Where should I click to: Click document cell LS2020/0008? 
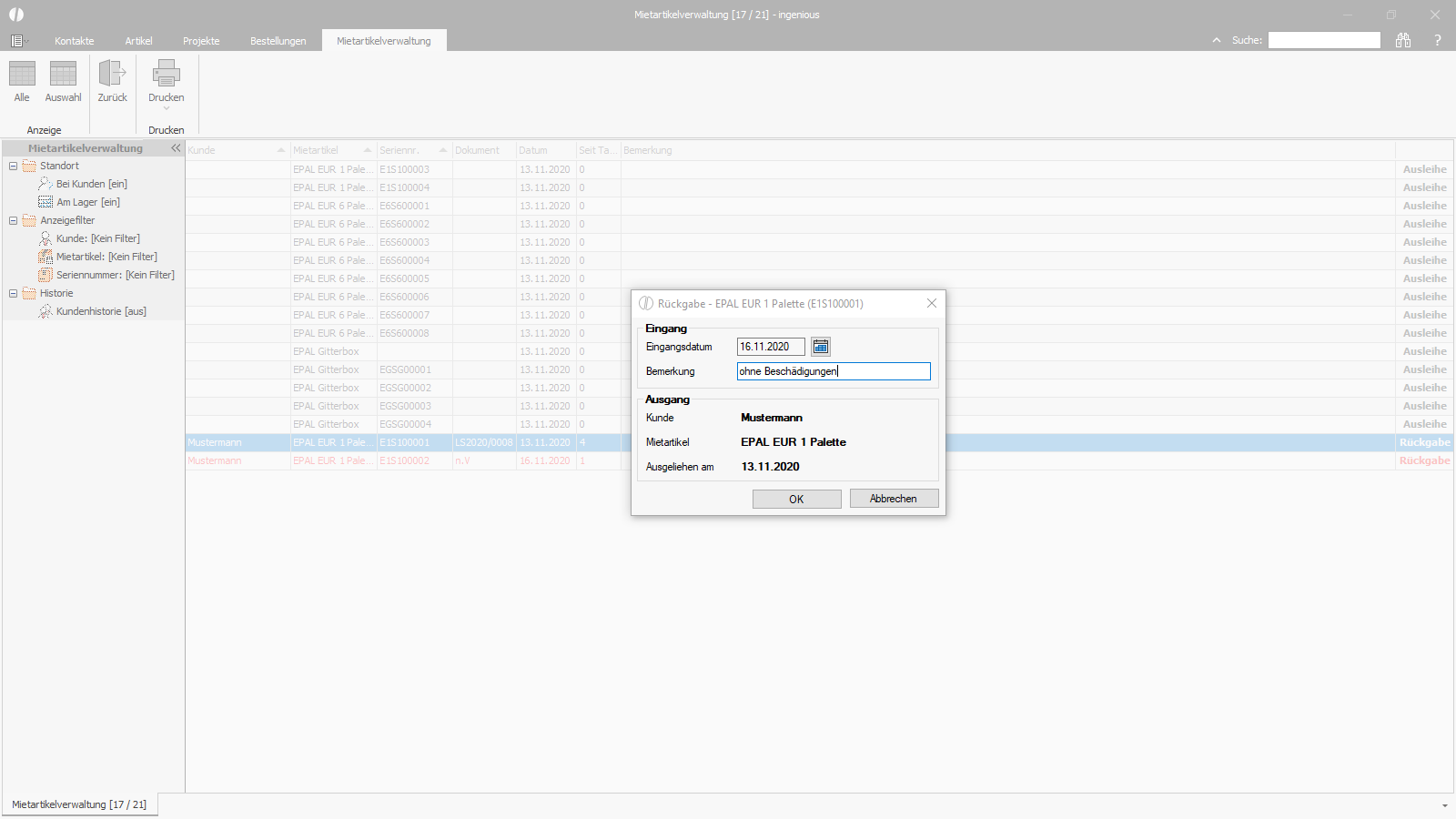point(484,442)
